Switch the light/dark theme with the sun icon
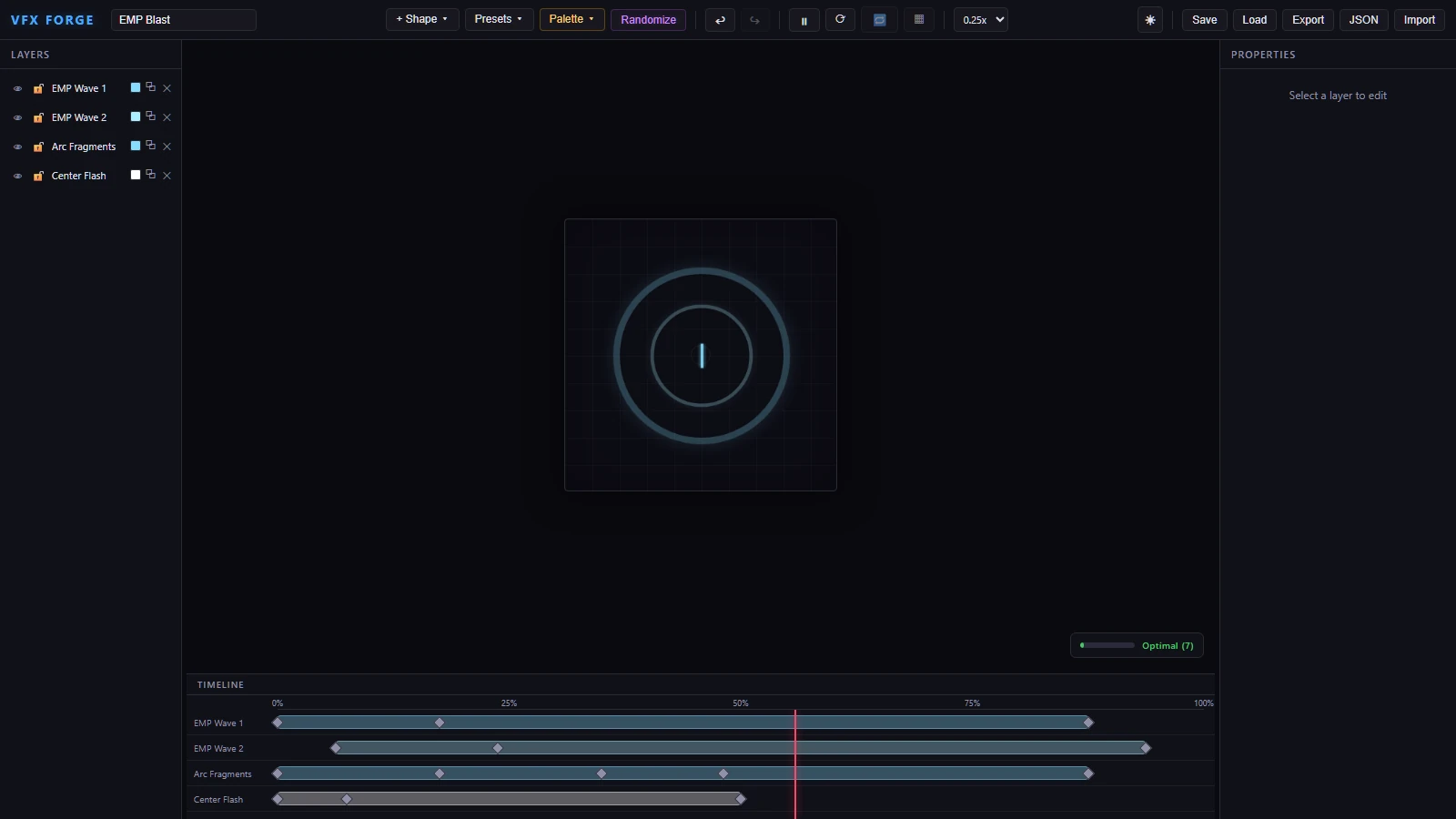The height and width of the screenshot is (819, 1456). pyautogui.click(x=1150, y=20)
